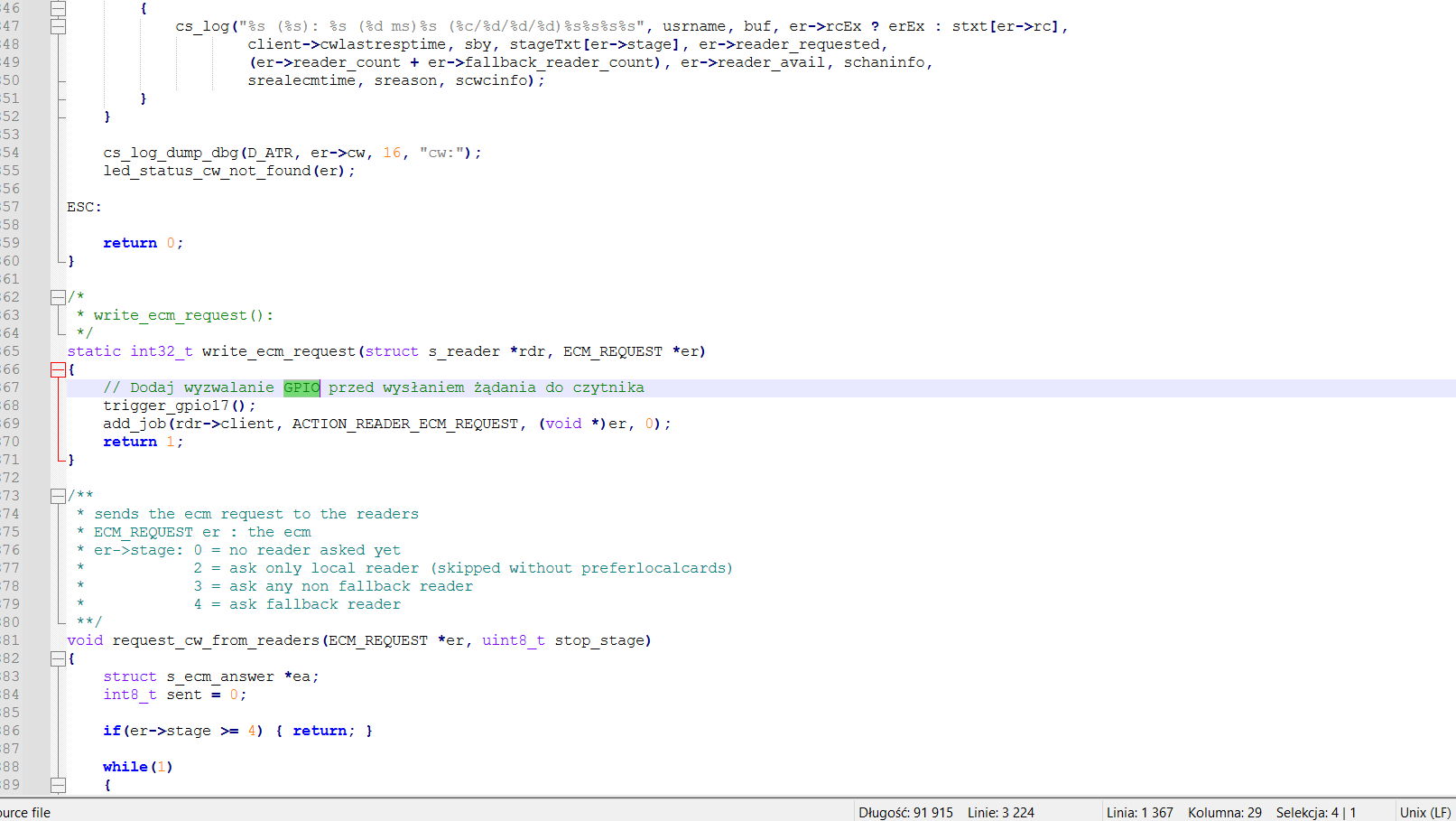
Task: Click the ACTION_READER_ECM_REQUEST constant
Action: [x=404, y=424]
